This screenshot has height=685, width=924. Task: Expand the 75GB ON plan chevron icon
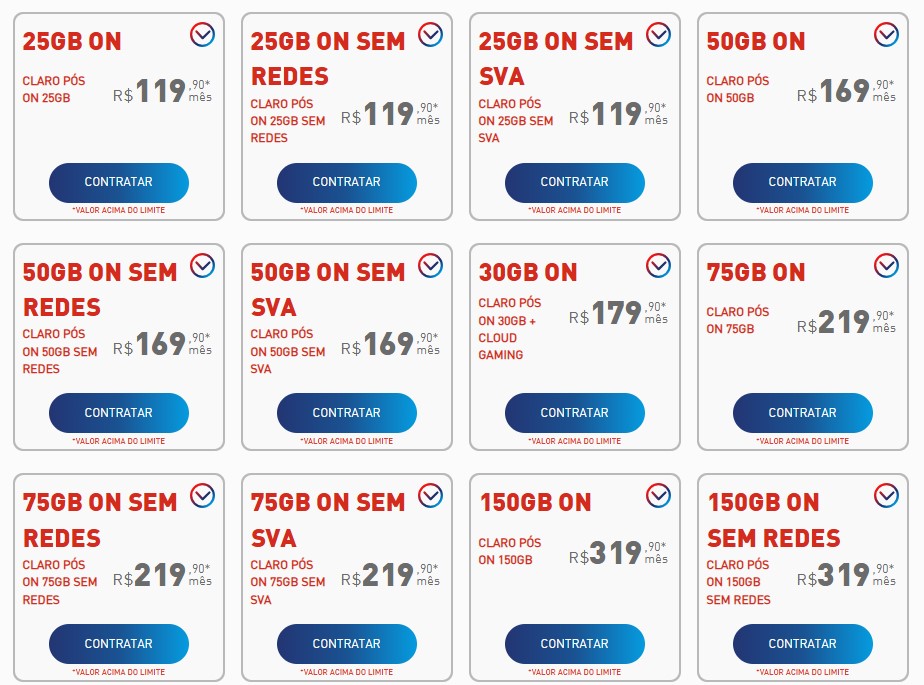(886, 266)
